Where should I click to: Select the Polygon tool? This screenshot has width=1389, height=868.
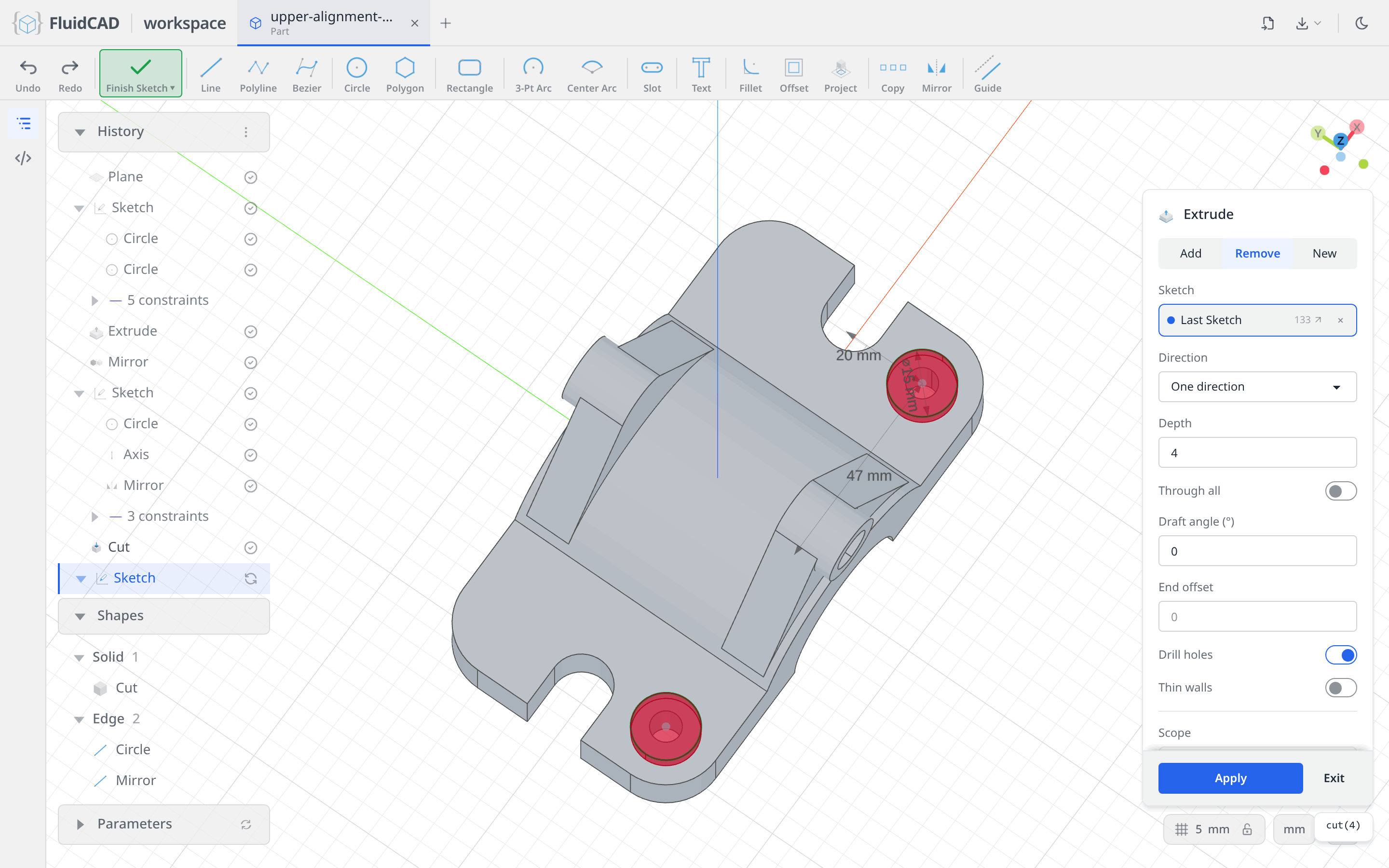[x=405, y=75]
